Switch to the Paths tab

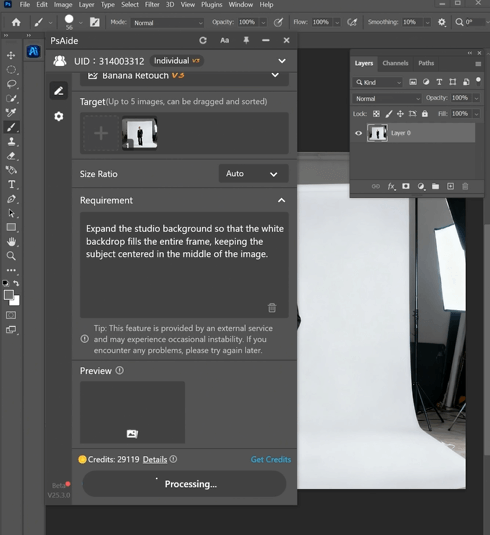pyautogui.click(x=426, y=63)
